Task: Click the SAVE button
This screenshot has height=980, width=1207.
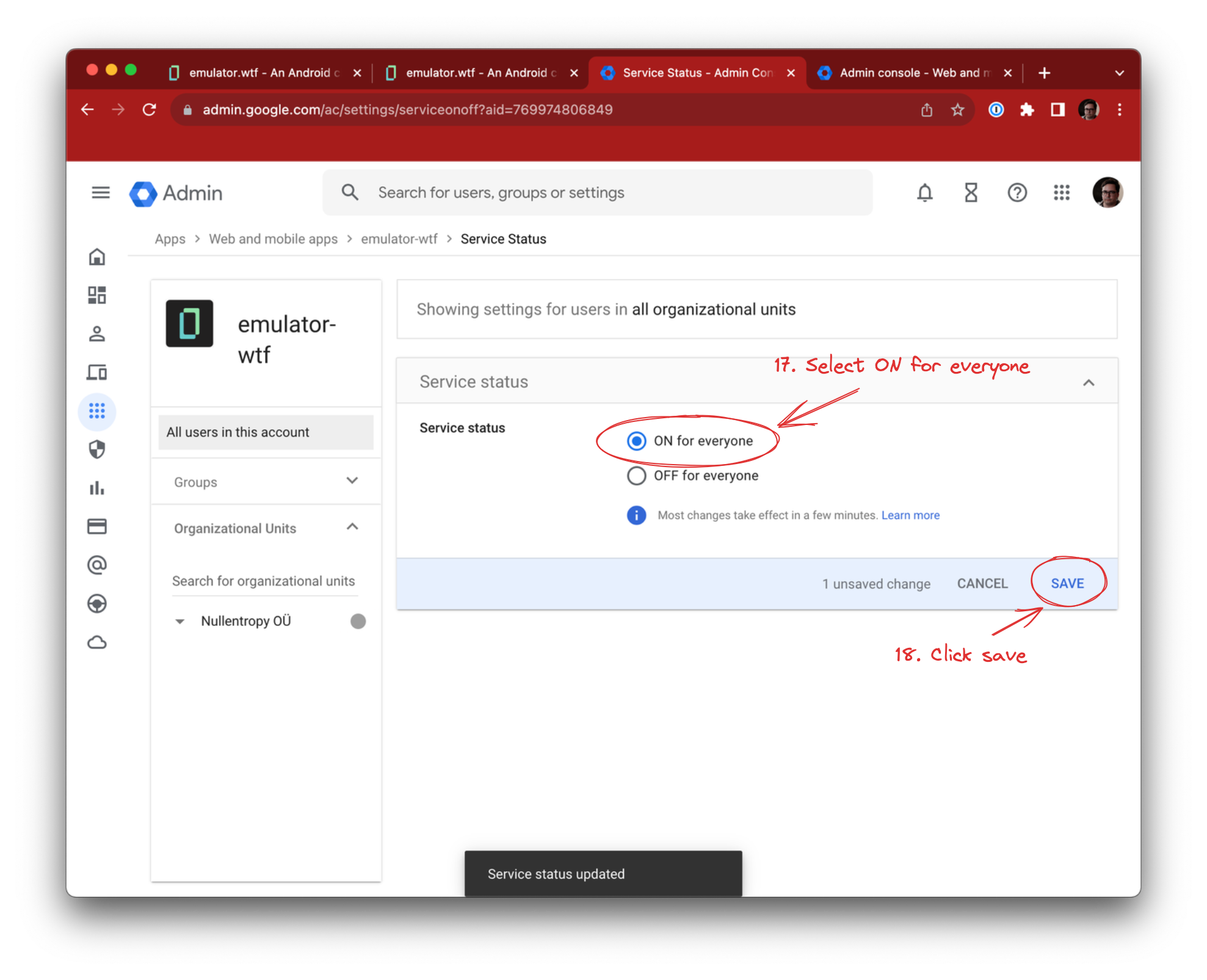Action: 1067,584
